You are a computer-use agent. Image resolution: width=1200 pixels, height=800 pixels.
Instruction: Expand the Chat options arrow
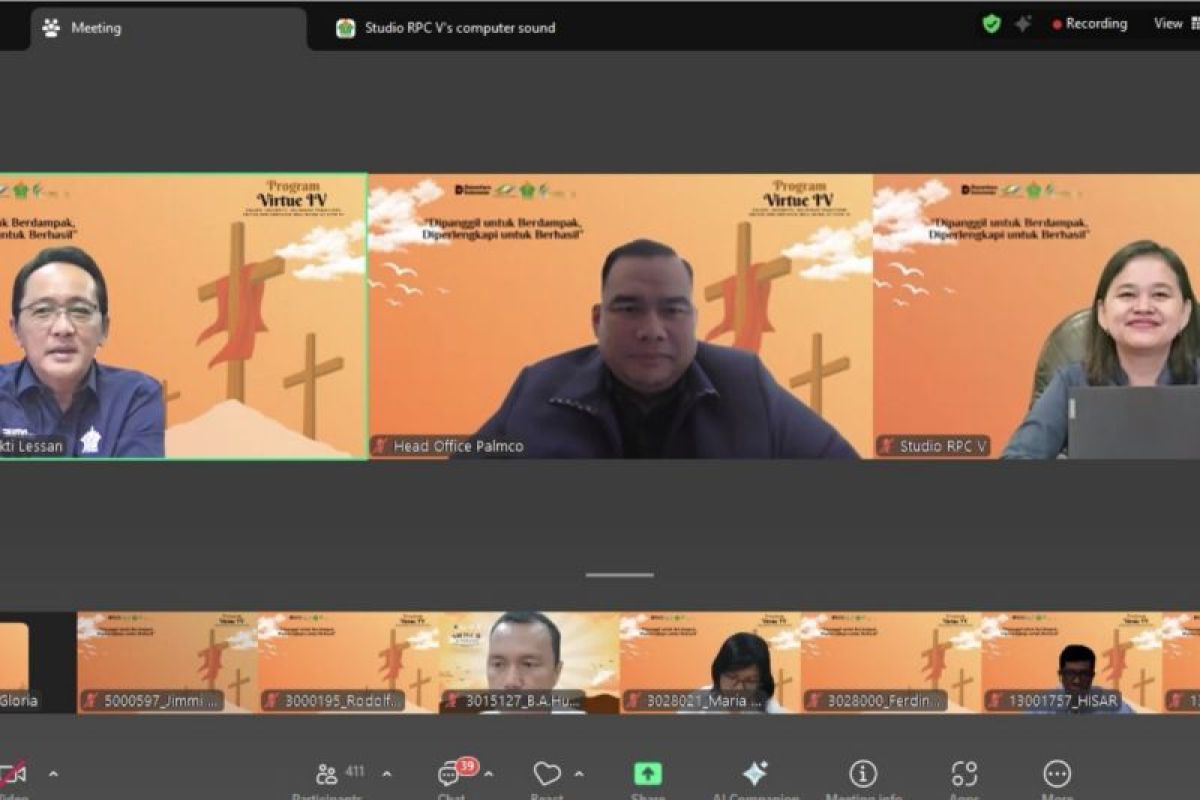pos(488,774)
